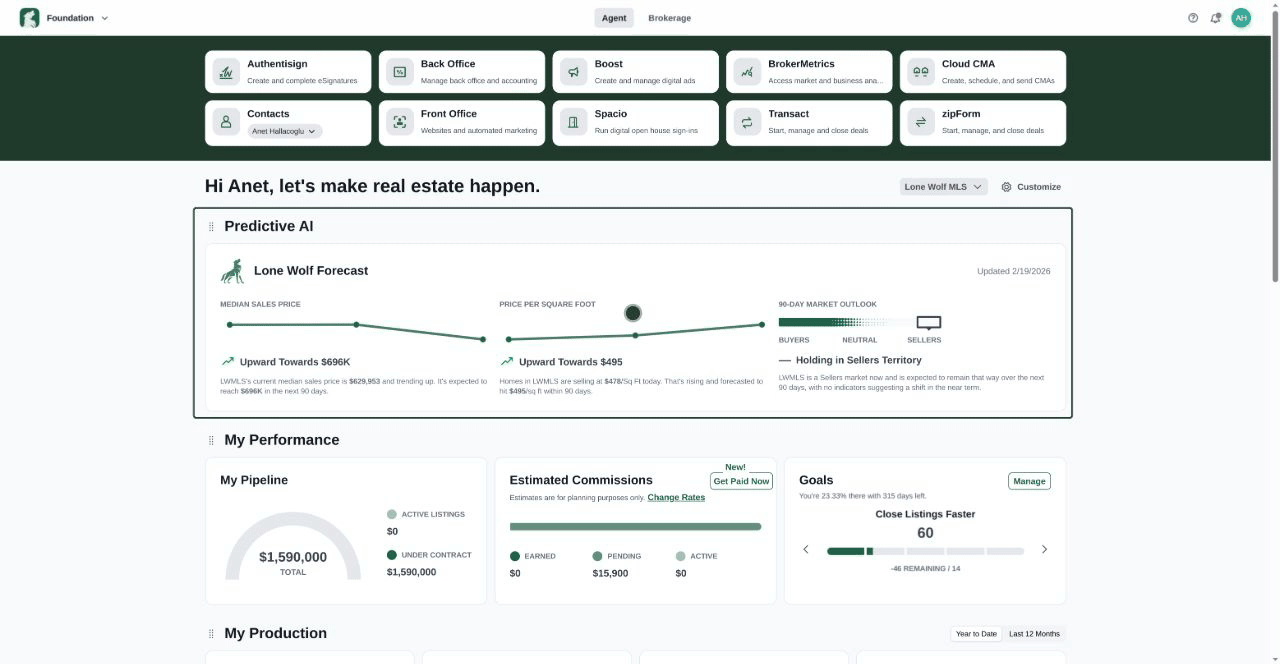This screenshot has width=1280, height=664.
Task: Expand the Foundation product dropdown
Action: (105, 18)
